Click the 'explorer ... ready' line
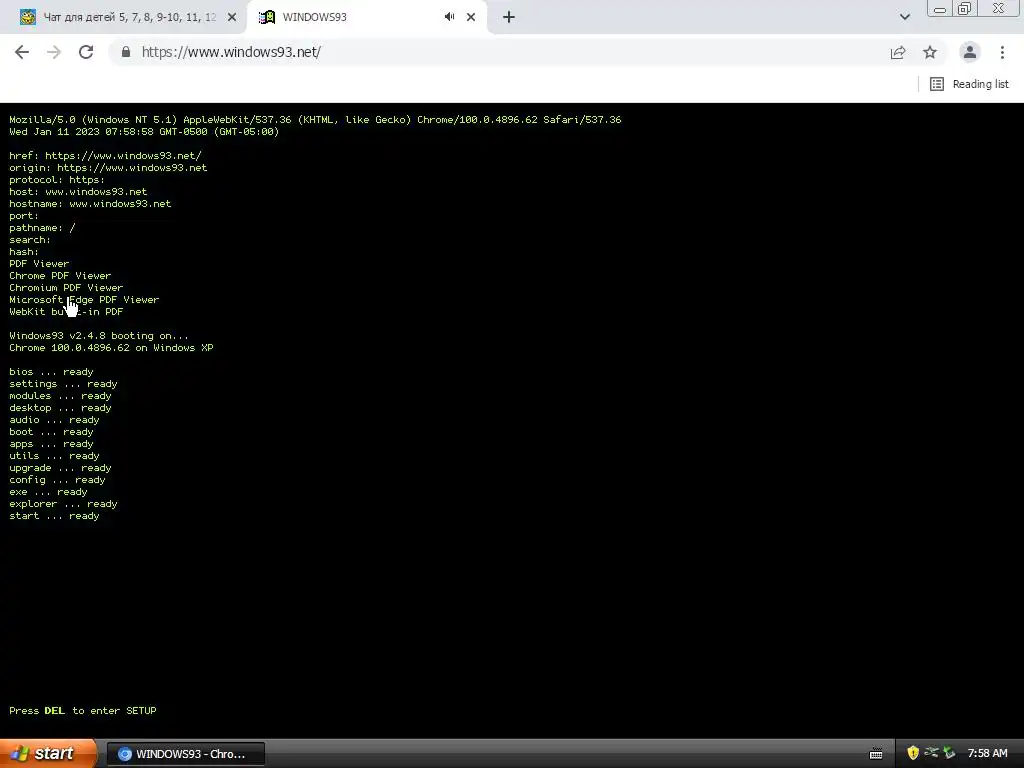Image resolution: width=1024 pixels, height=768 pixels. pos(63,504)
